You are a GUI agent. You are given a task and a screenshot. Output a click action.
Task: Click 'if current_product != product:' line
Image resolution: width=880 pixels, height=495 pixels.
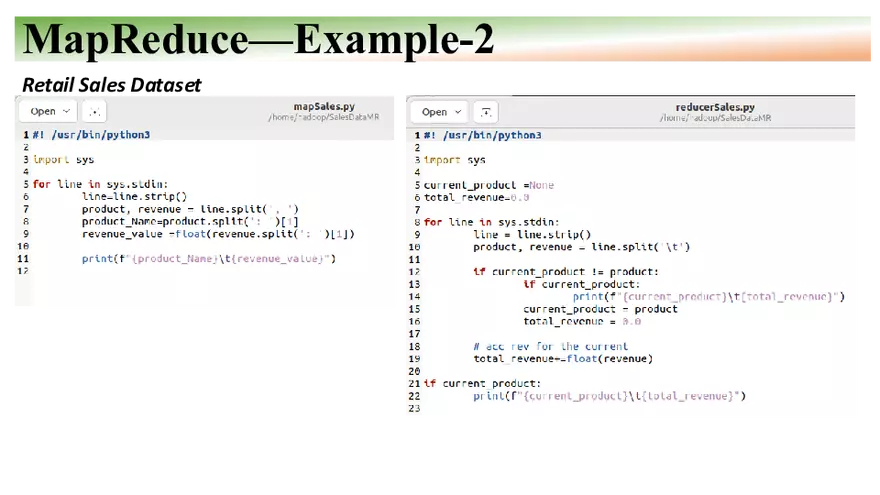[x=566, y=272]
